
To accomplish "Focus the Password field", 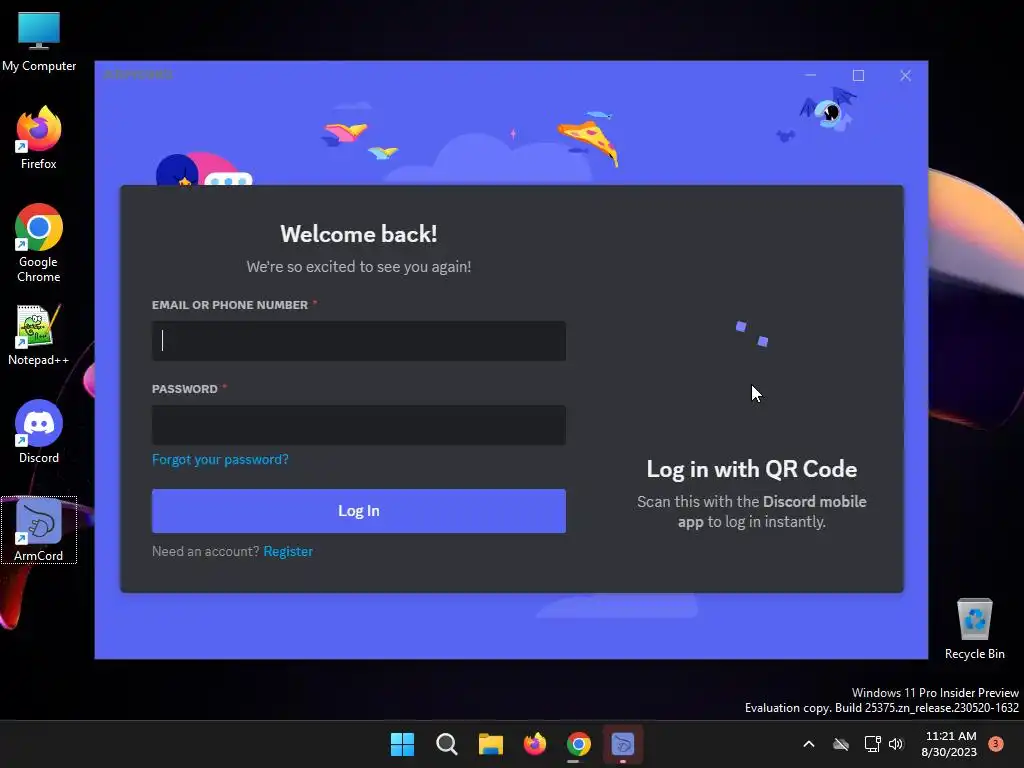I will [x=359, y=425].
